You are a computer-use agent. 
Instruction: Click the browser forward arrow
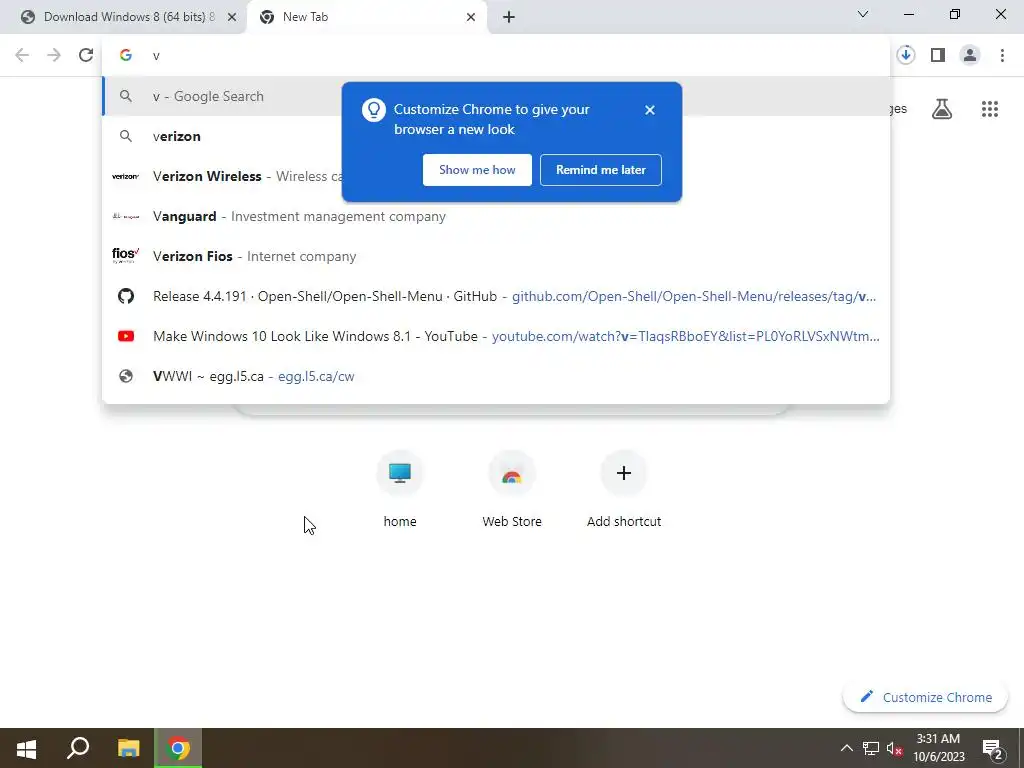[54, 55]
